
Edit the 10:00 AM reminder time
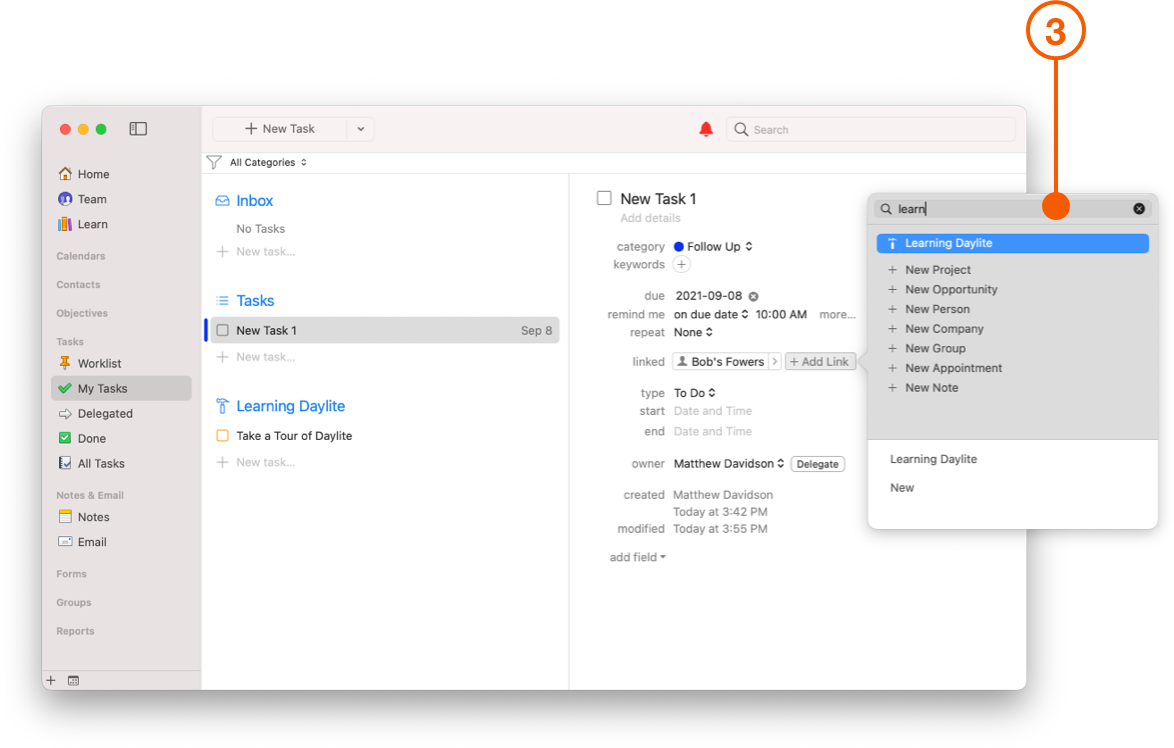[x=781, y=314]
